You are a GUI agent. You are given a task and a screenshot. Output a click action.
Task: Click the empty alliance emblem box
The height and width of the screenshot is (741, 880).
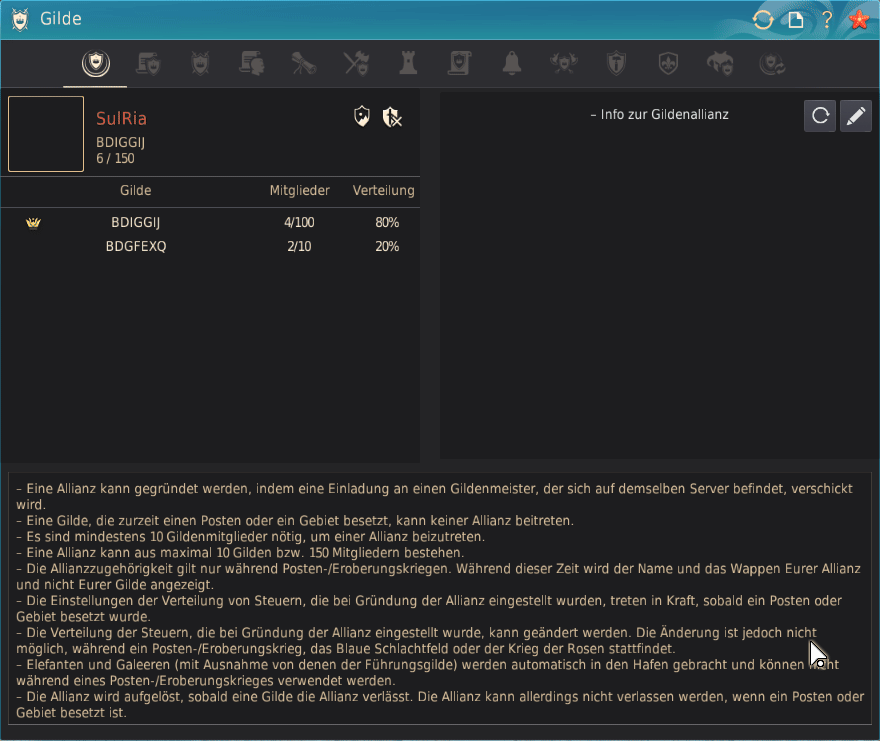click(x=46, y=134)
